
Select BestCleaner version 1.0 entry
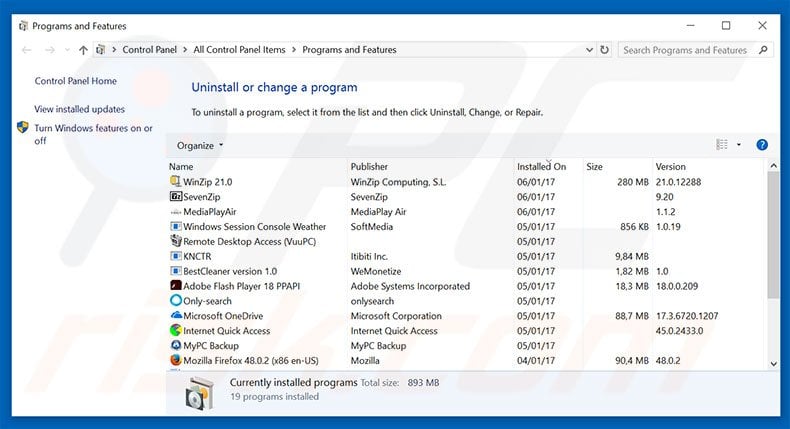click(230, 271)
